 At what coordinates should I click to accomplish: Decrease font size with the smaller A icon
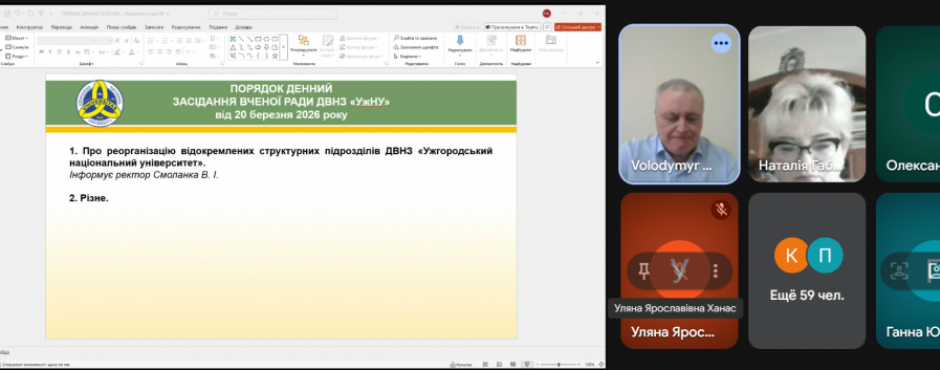(x=126, y=40)
